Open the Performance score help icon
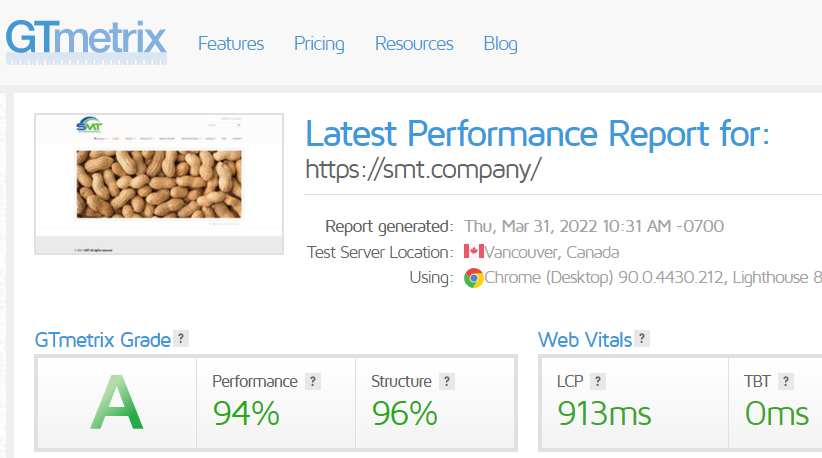Image resolution: width=822 pixels, height=458 pixels. 313,381
